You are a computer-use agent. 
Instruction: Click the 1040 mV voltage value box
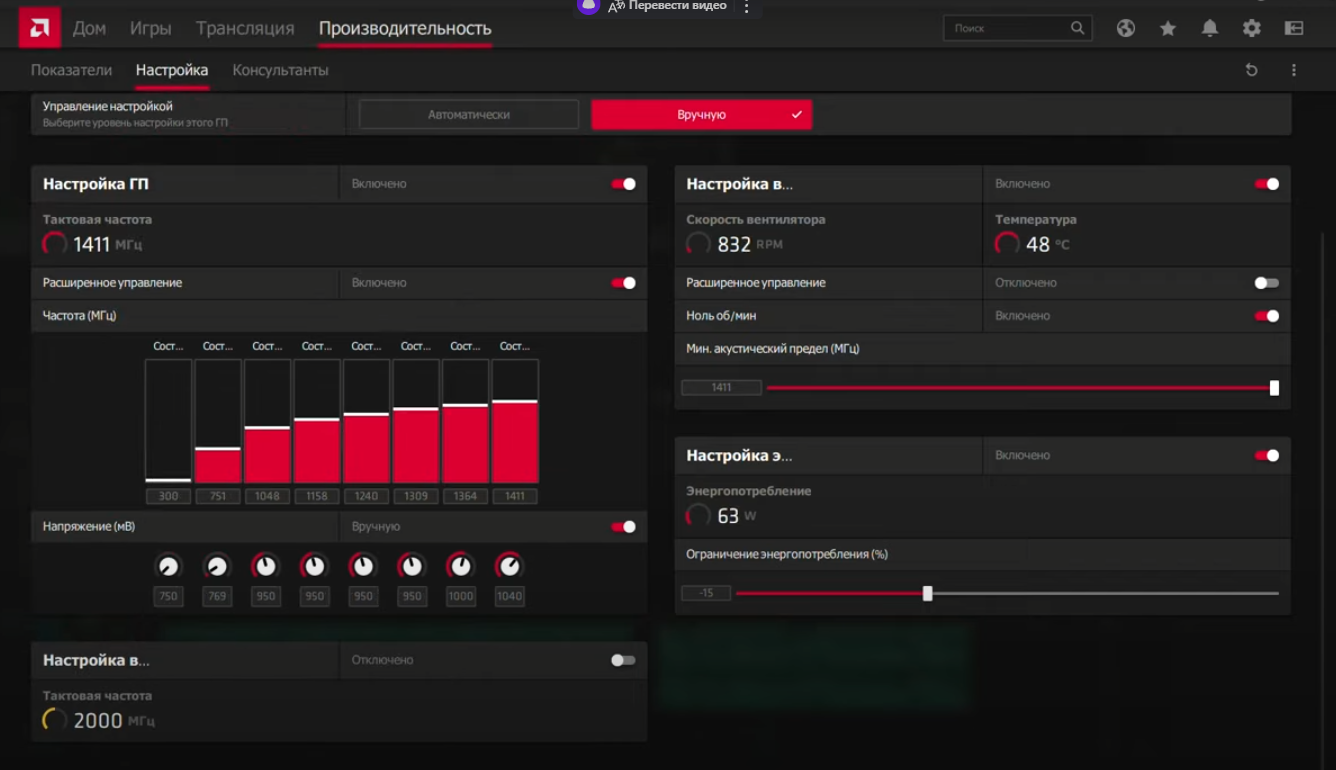(509, 596)
